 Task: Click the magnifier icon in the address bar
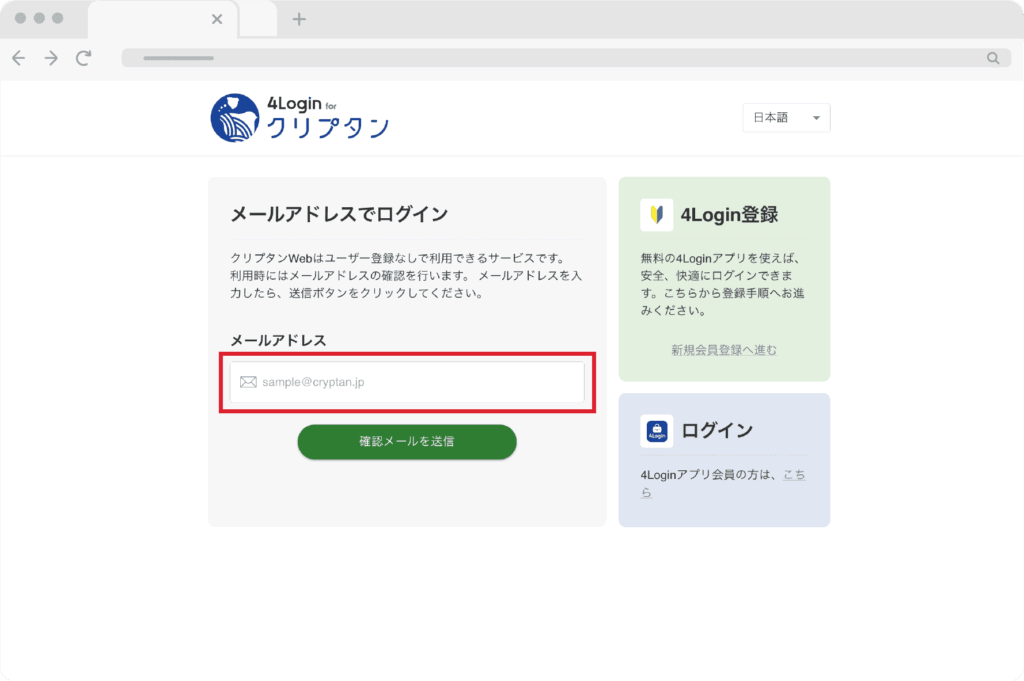[x=992, y=58]
